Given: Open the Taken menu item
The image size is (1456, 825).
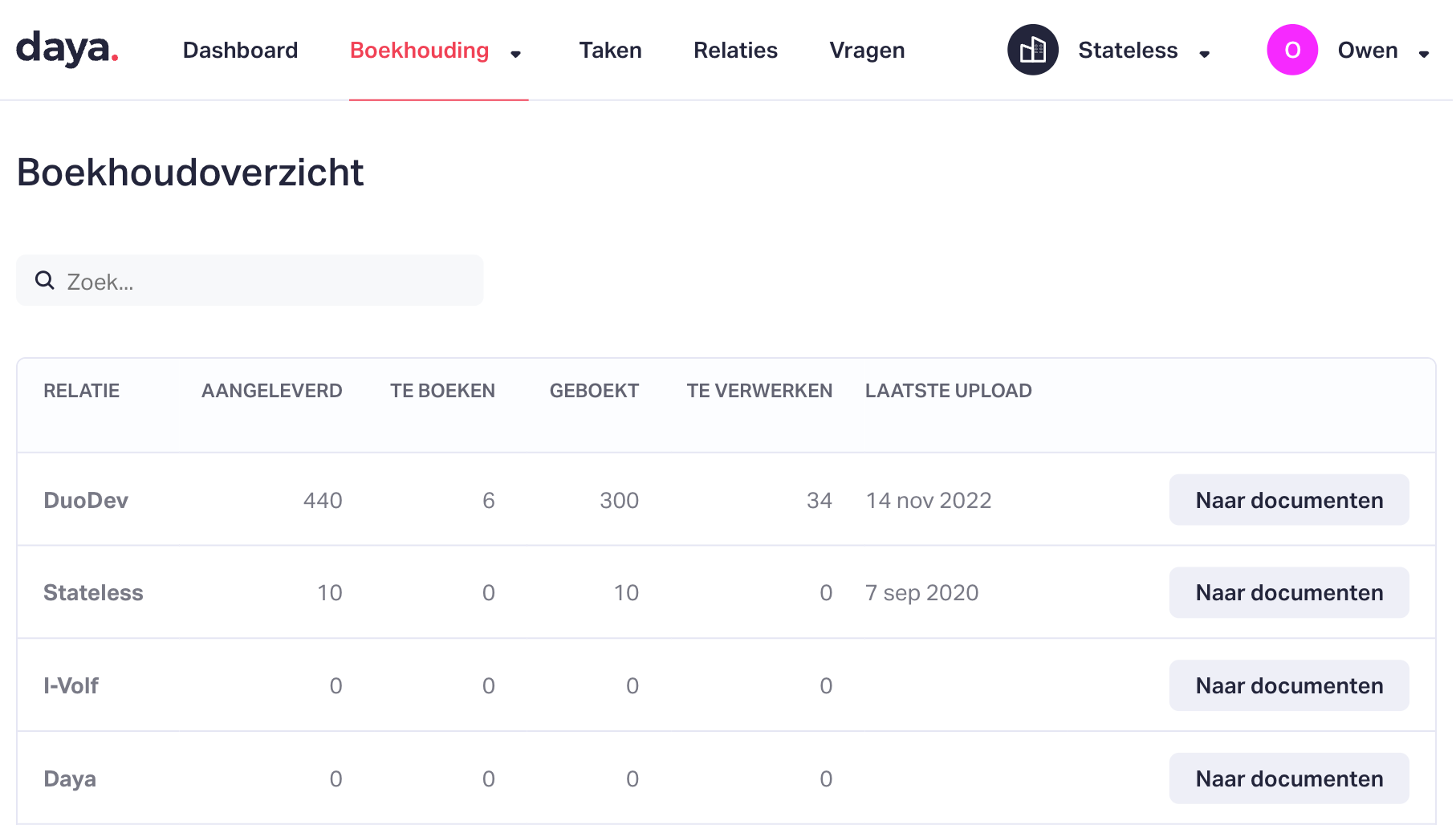Looking at the screenshot, I should point(610,50).
